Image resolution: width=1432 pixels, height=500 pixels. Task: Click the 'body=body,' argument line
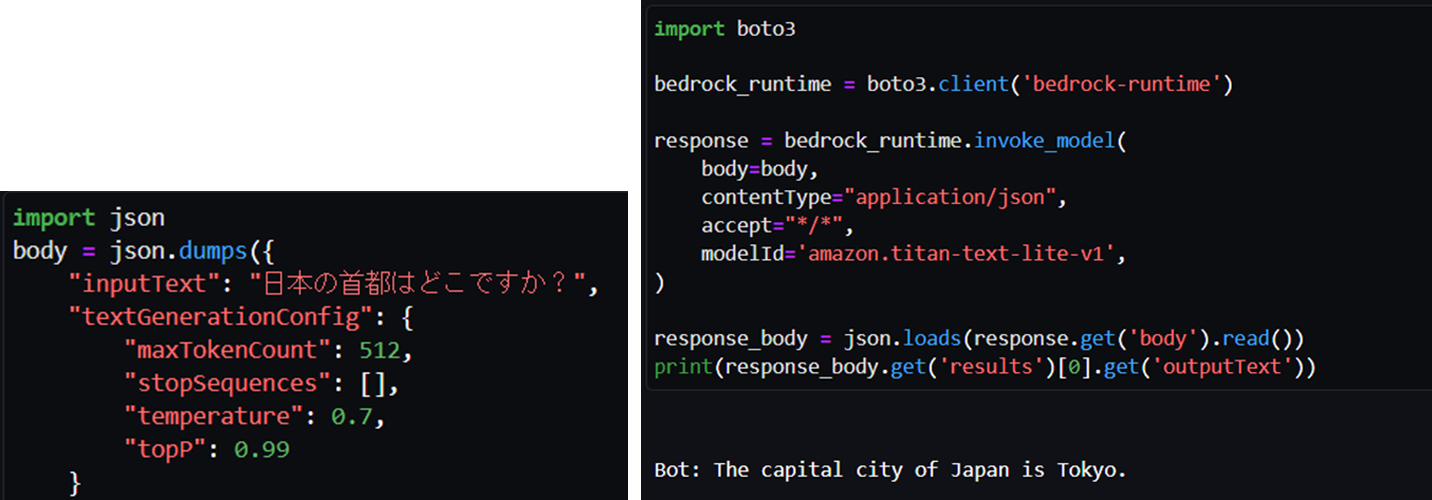(760, 169)
